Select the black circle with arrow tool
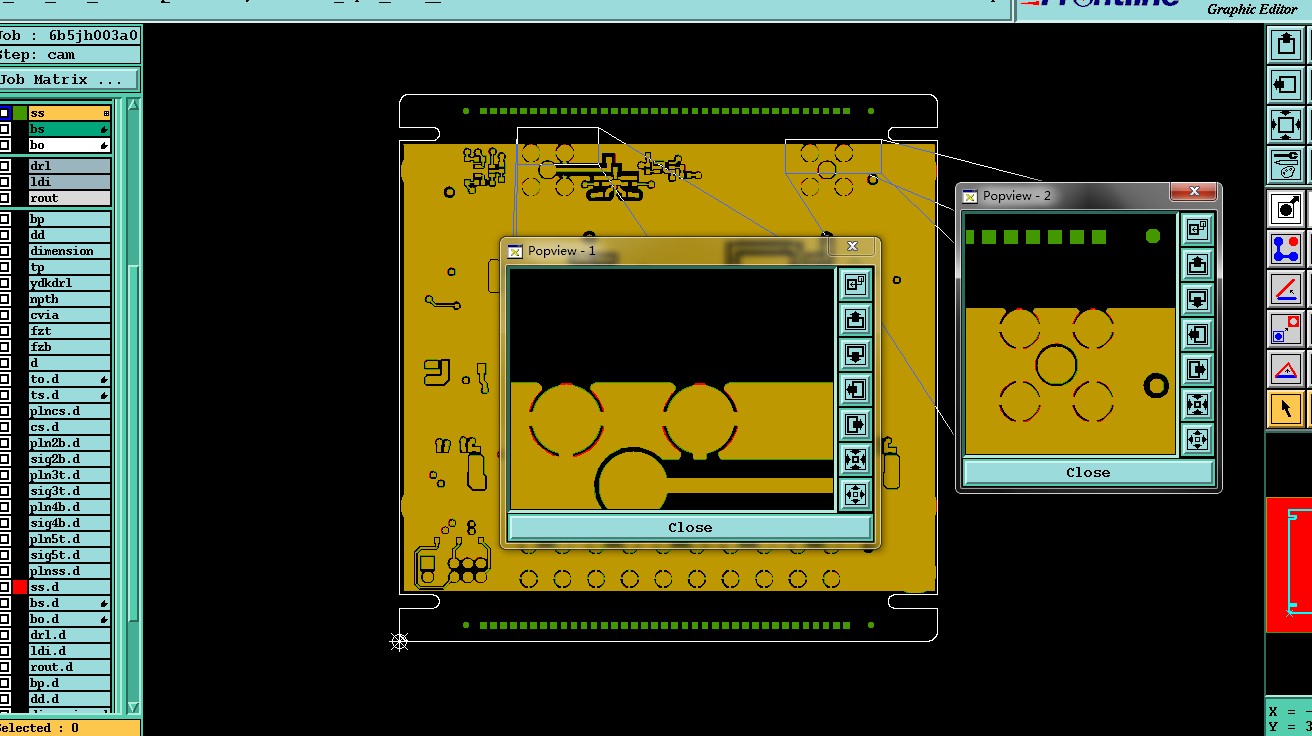This screenshot has width=1312, height=736. point(1286,208)
